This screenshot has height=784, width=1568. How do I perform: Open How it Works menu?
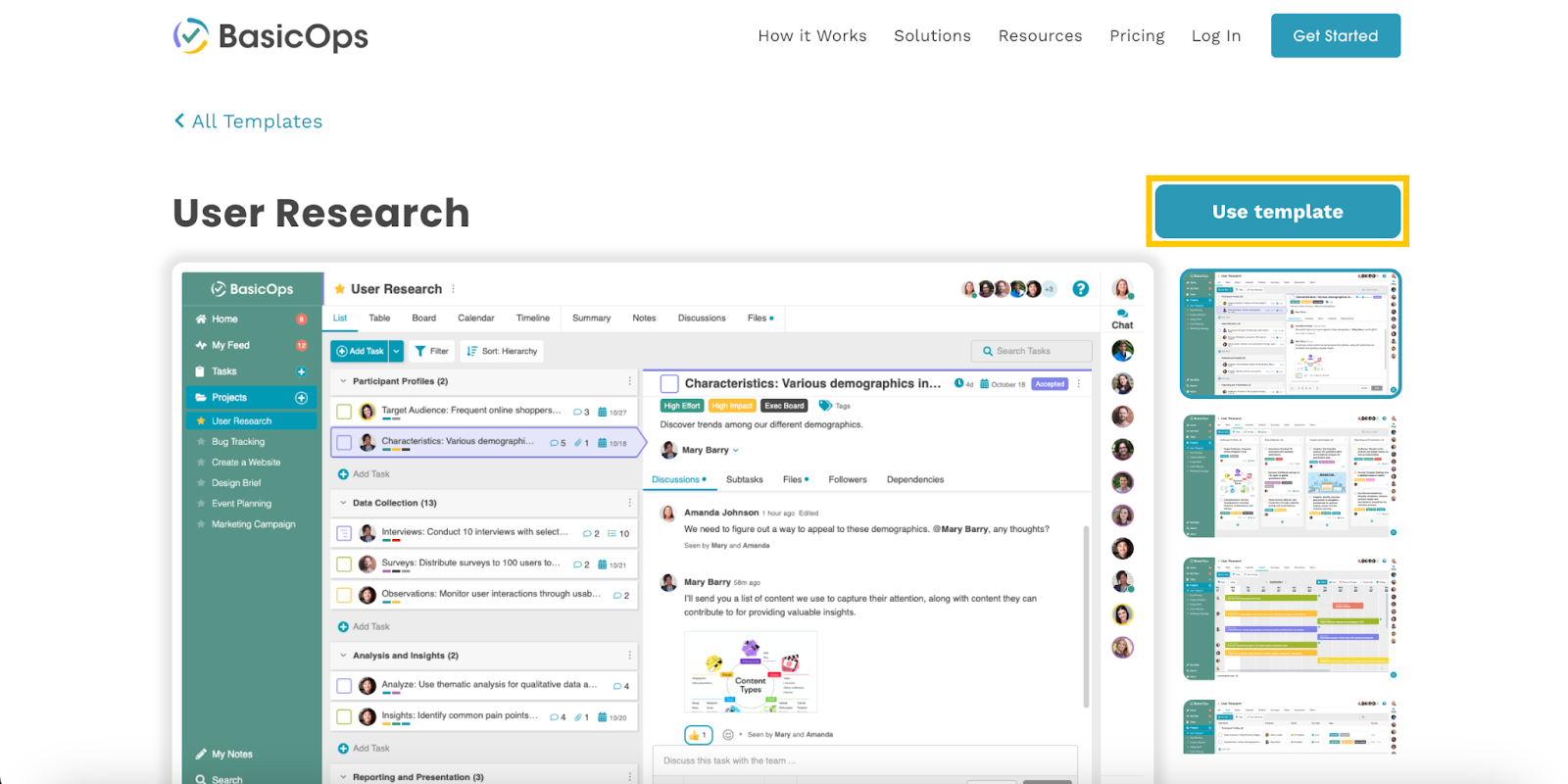(812, 36)
